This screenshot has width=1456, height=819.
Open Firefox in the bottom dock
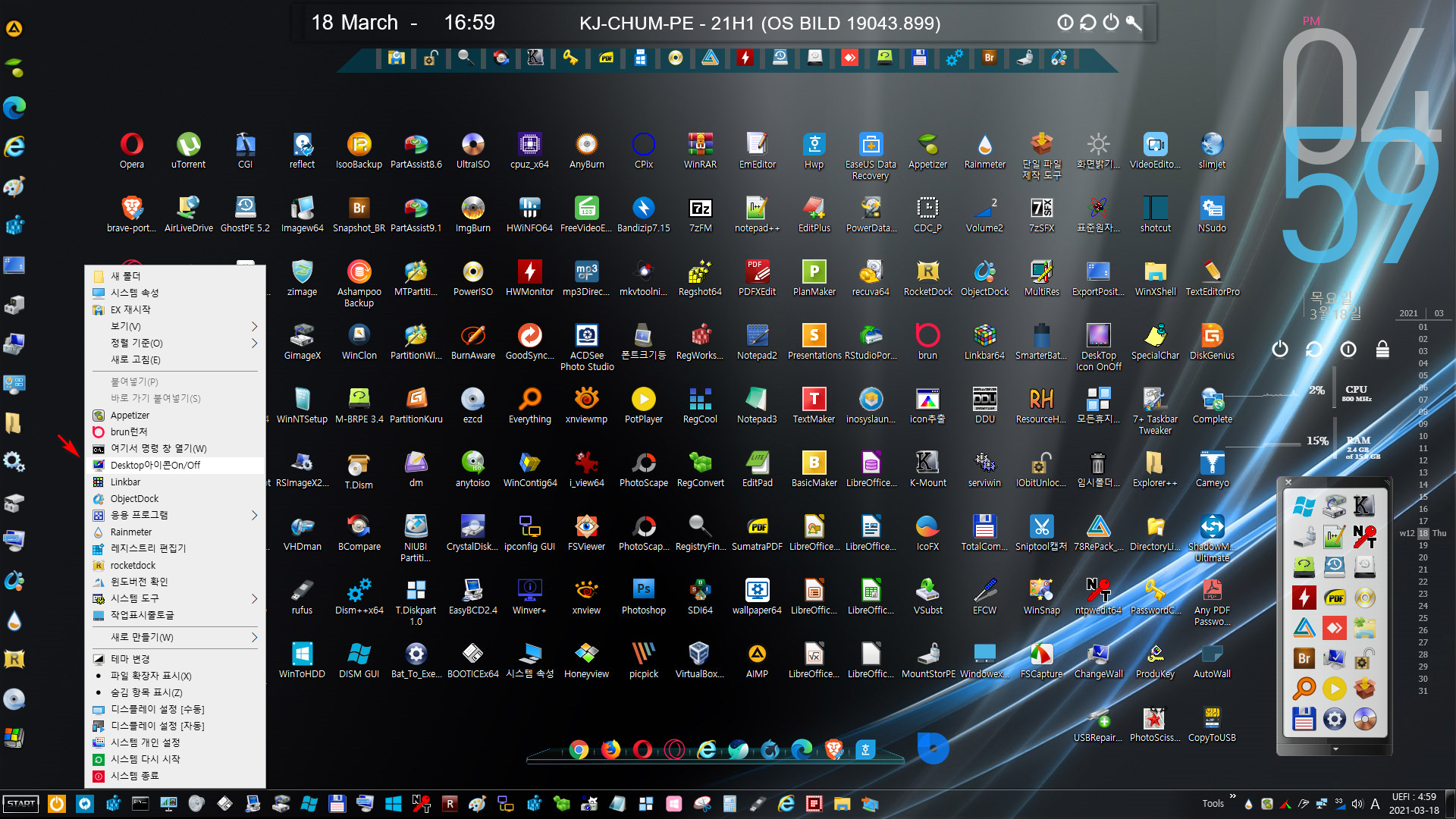point(610,749)
